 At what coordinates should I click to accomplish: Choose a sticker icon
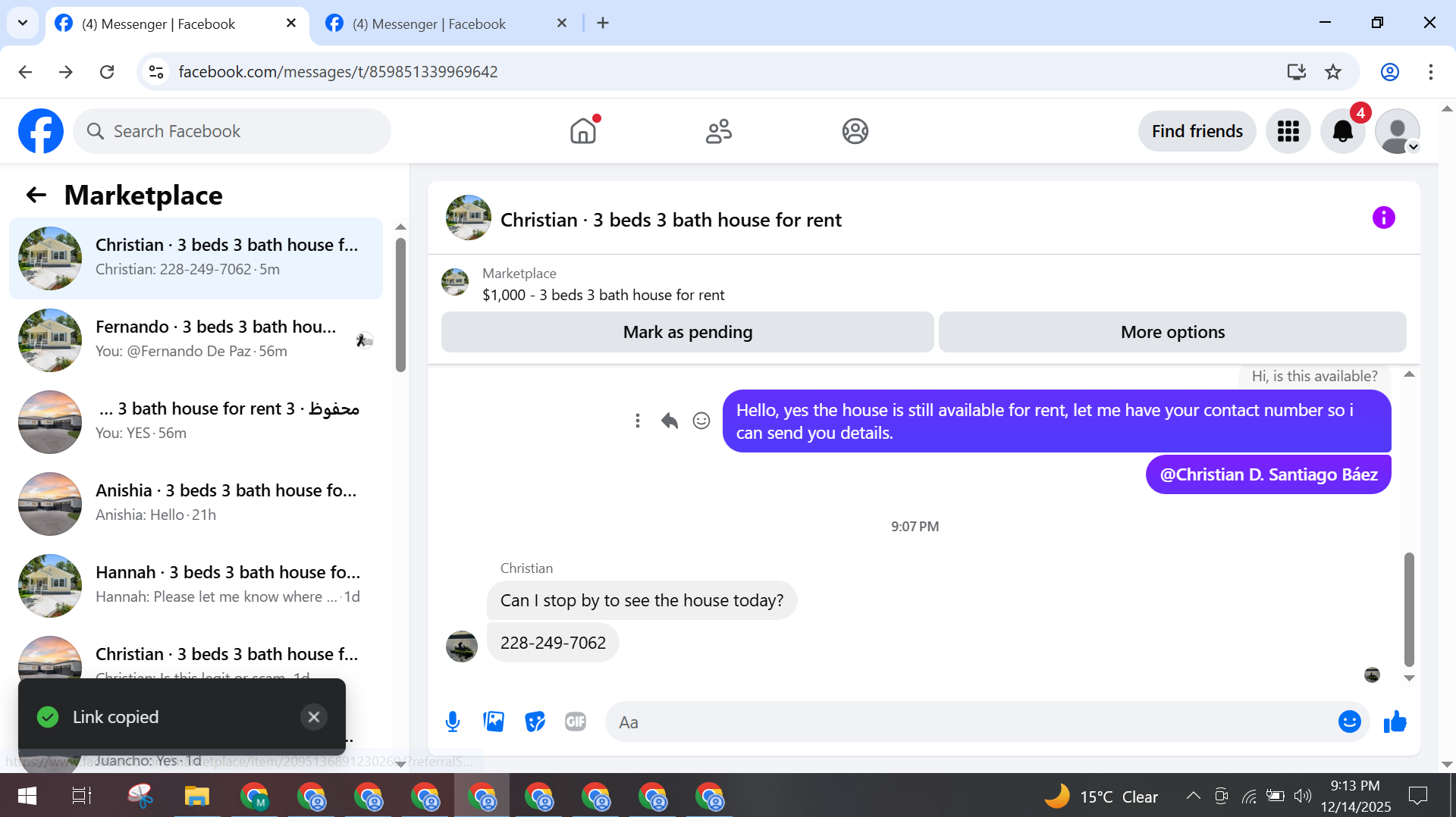(535, 722)
